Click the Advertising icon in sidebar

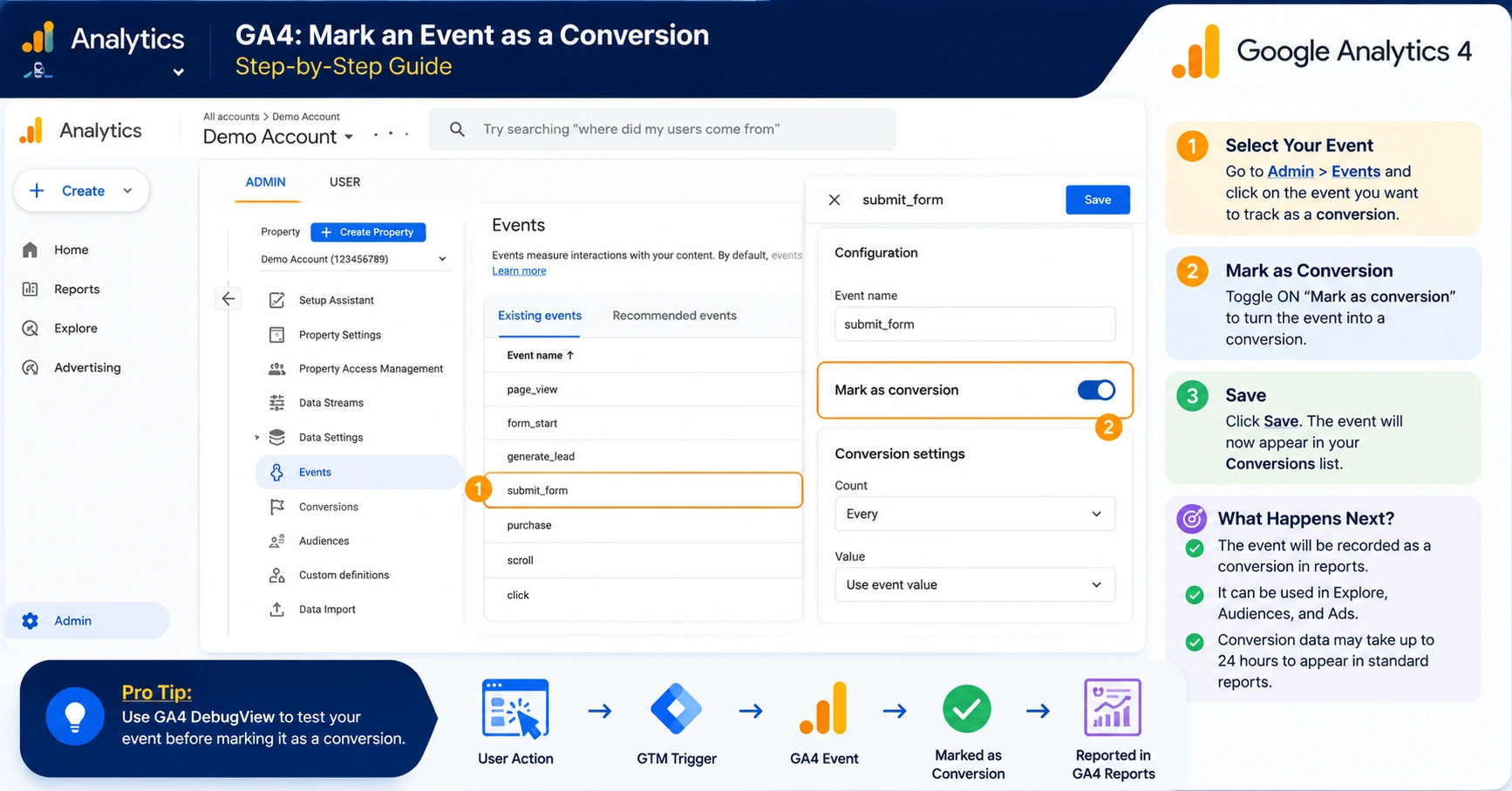tap(30, 368)
